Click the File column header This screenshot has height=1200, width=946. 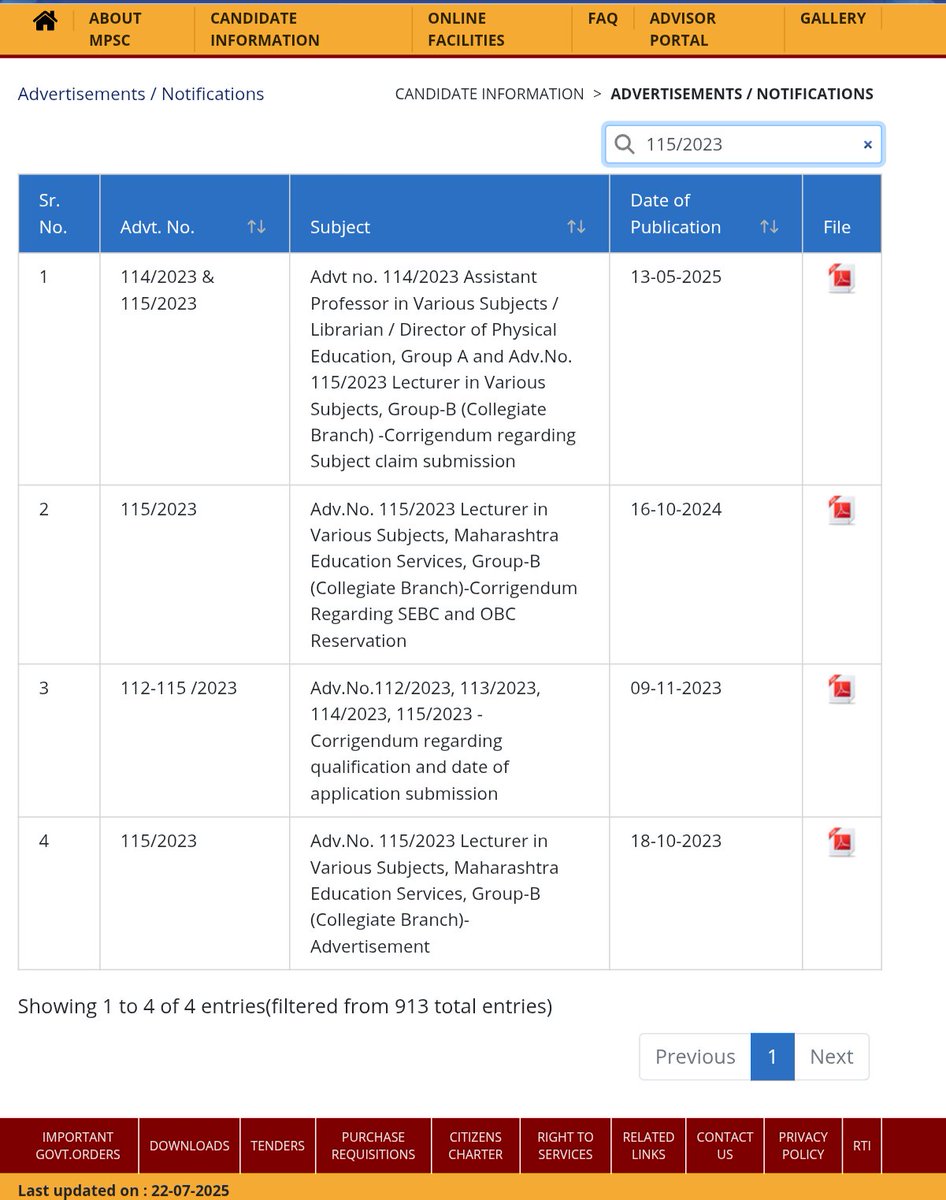(842, 214)
